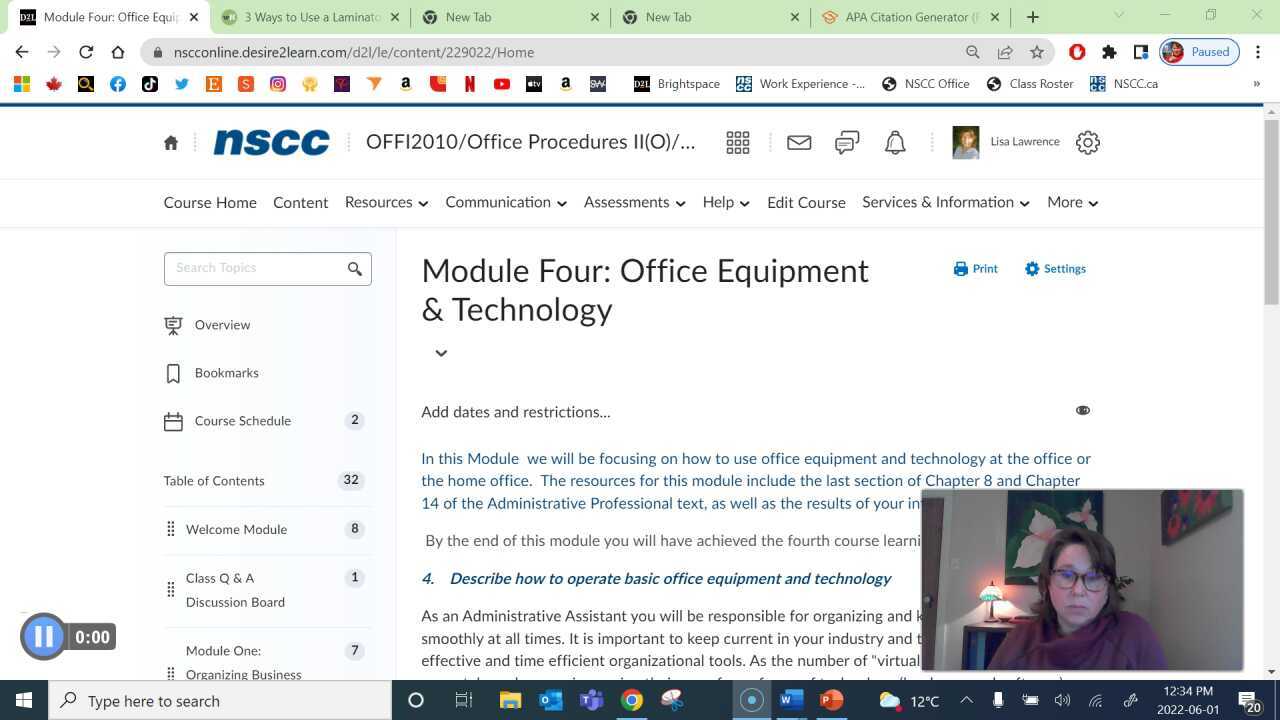The height and width of the screenshot is (720, 1280).
Task: Collapse the module description with the chevron
Action: [x=440, y=352]
